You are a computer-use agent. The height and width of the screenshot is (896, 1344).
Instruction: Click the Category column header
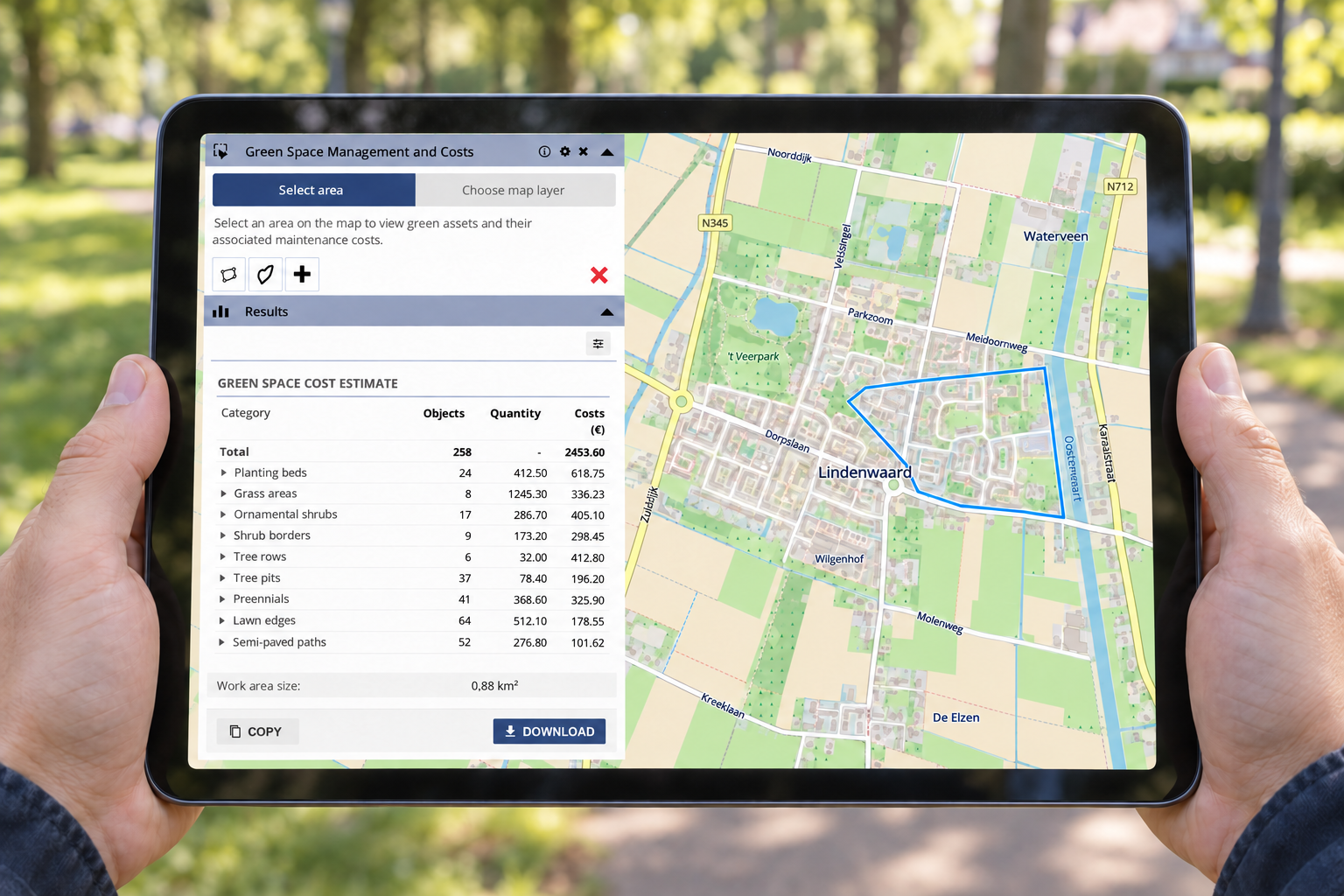point(246,413)
